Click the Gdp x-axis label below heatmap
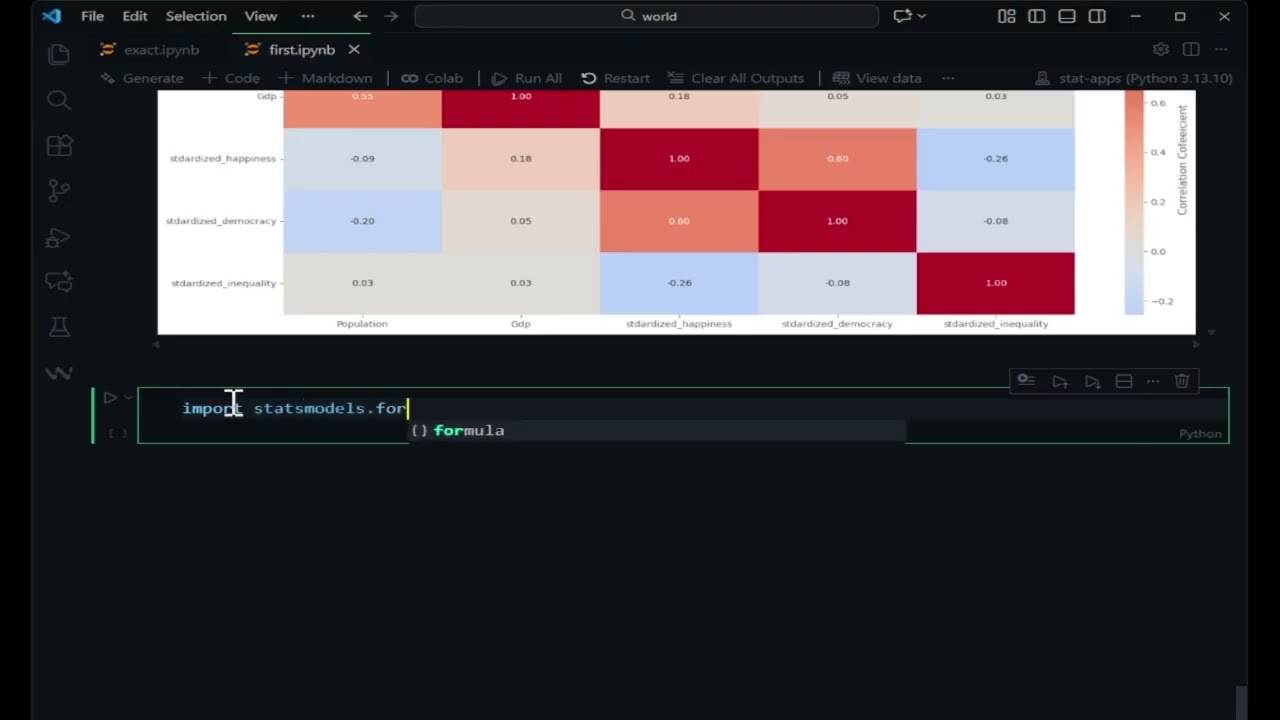The height and width of the screenshot is (720, 1280). (521, 324)
